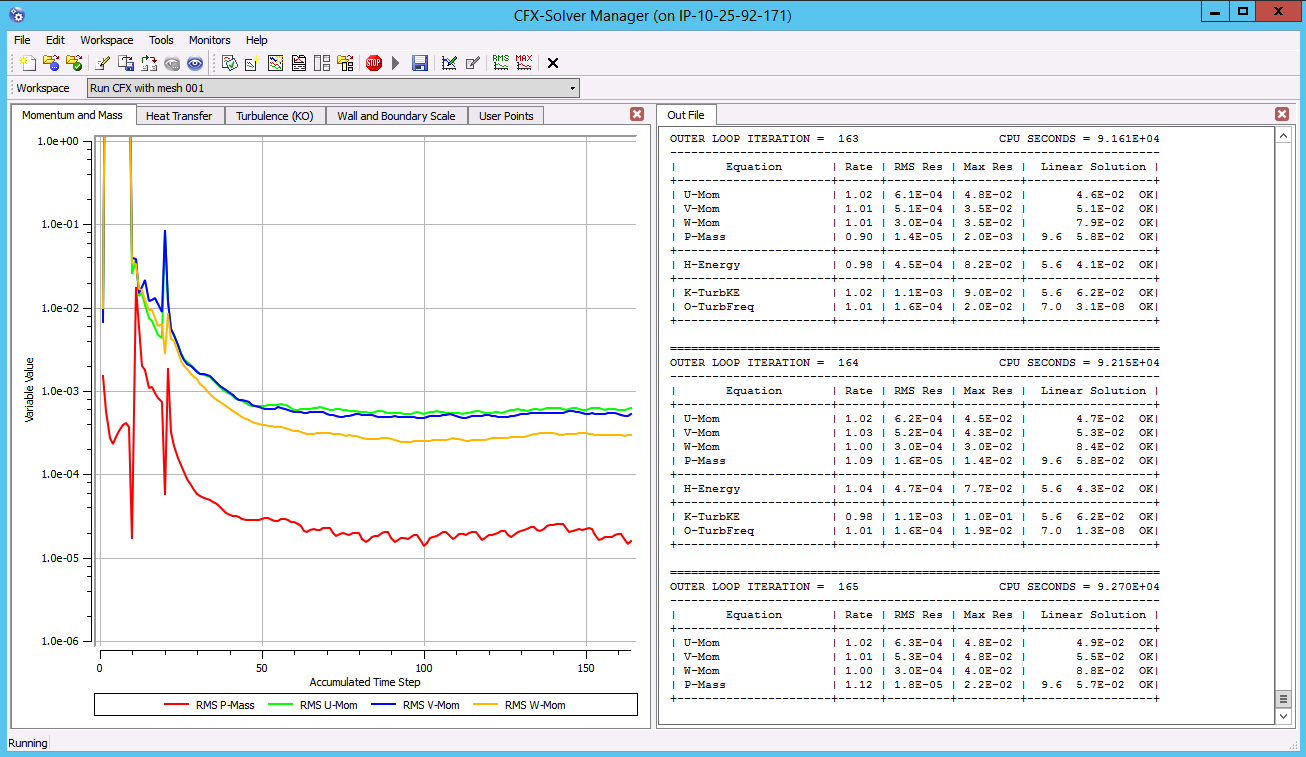Click the Edit Run in Progress pencil icon
Screen dimensions: 1306x757
(103, 63)
